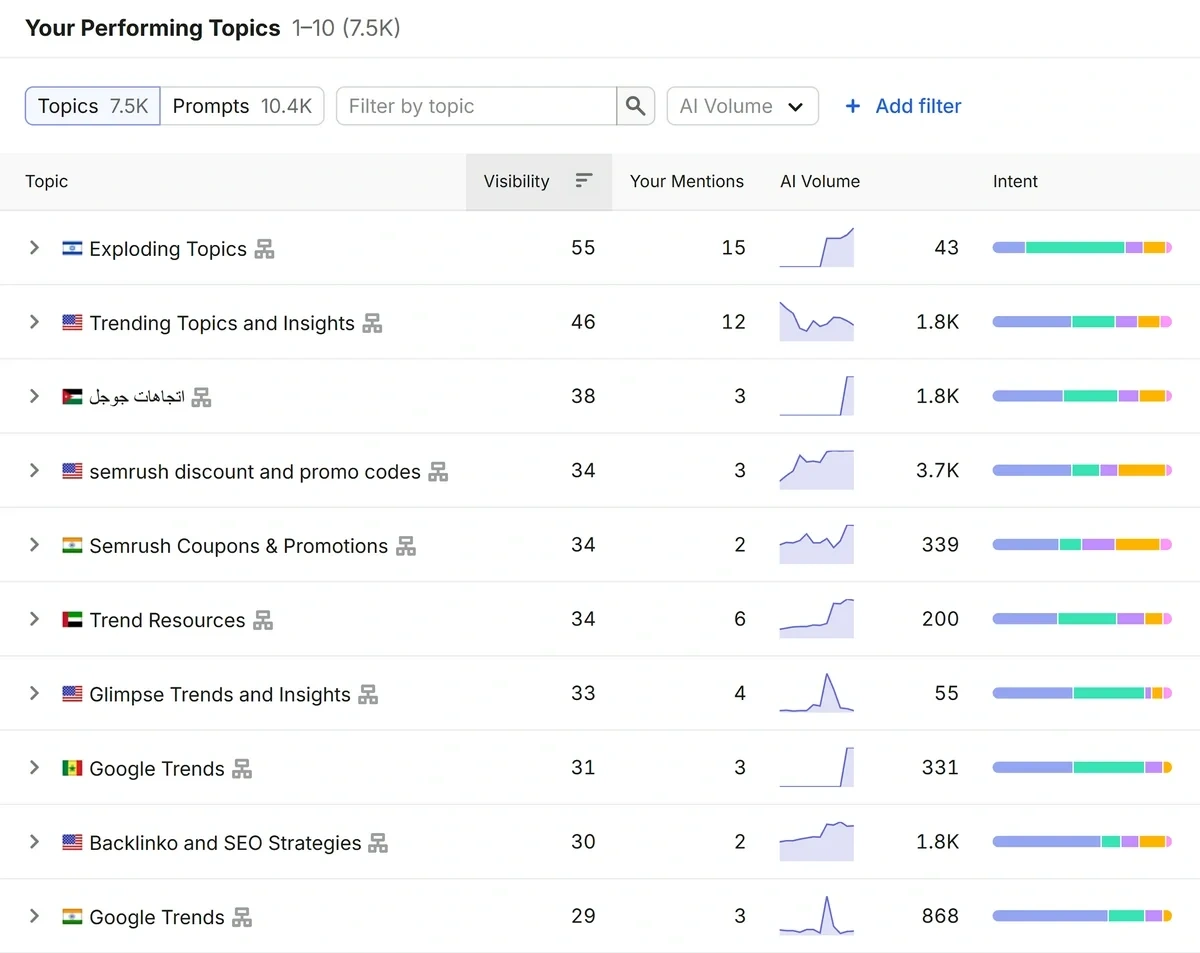Expand Glimpse Trends and Insights row
1200x953 pixels.
(x=34, y=693)
